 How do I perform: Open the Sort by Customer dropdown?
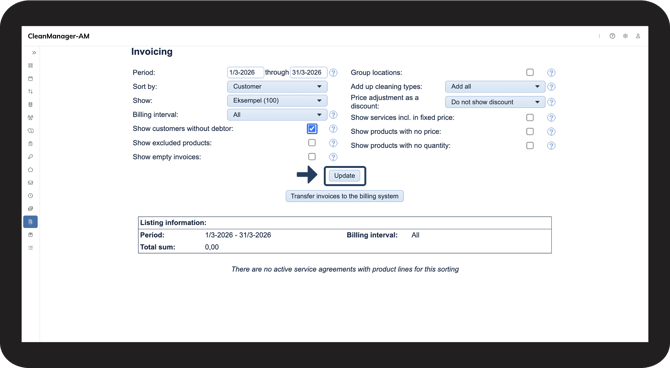coord(277,86)
